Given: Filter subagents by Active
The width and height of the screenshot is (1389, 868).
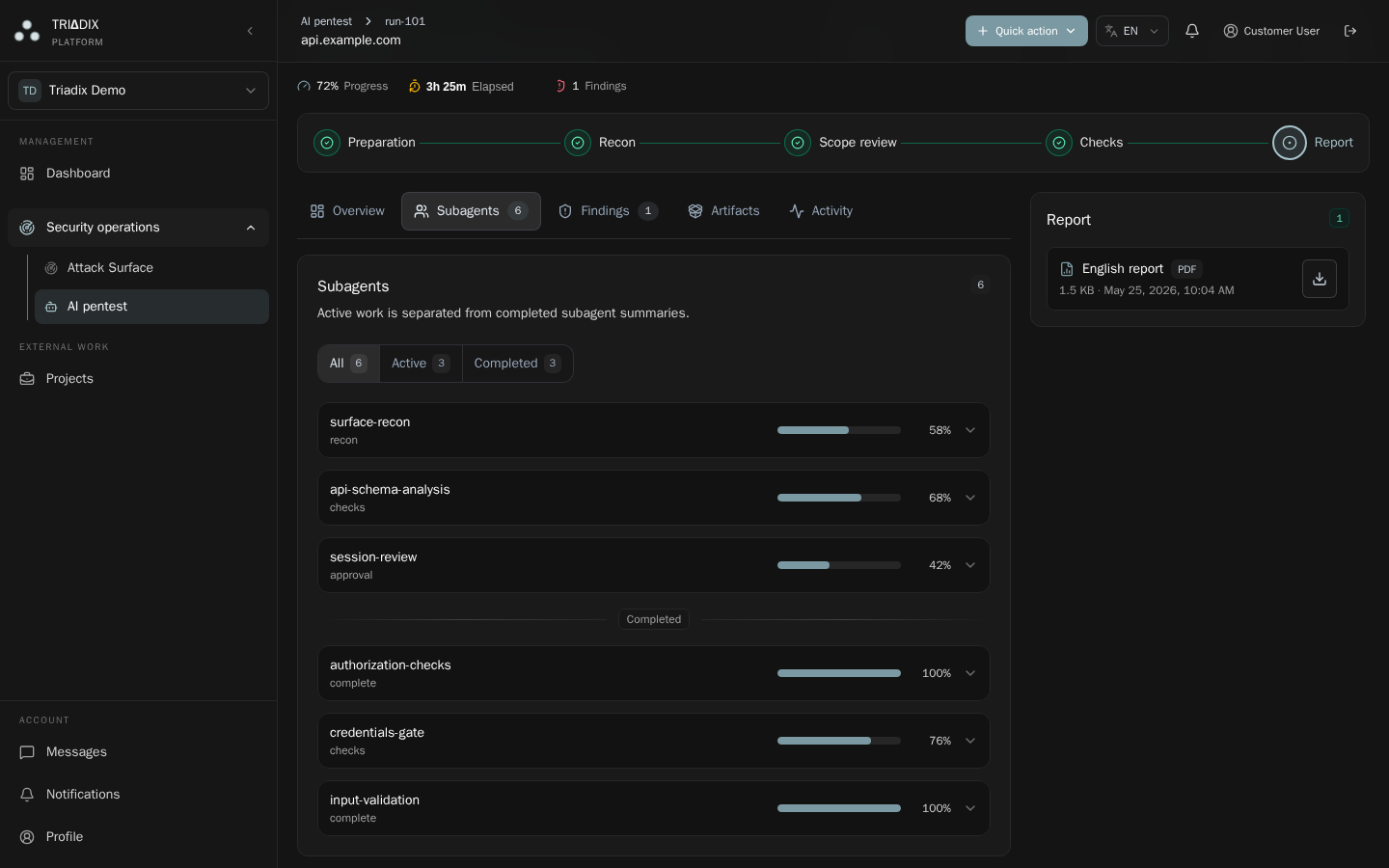Looking at the screenshot, I should [421, 364].
